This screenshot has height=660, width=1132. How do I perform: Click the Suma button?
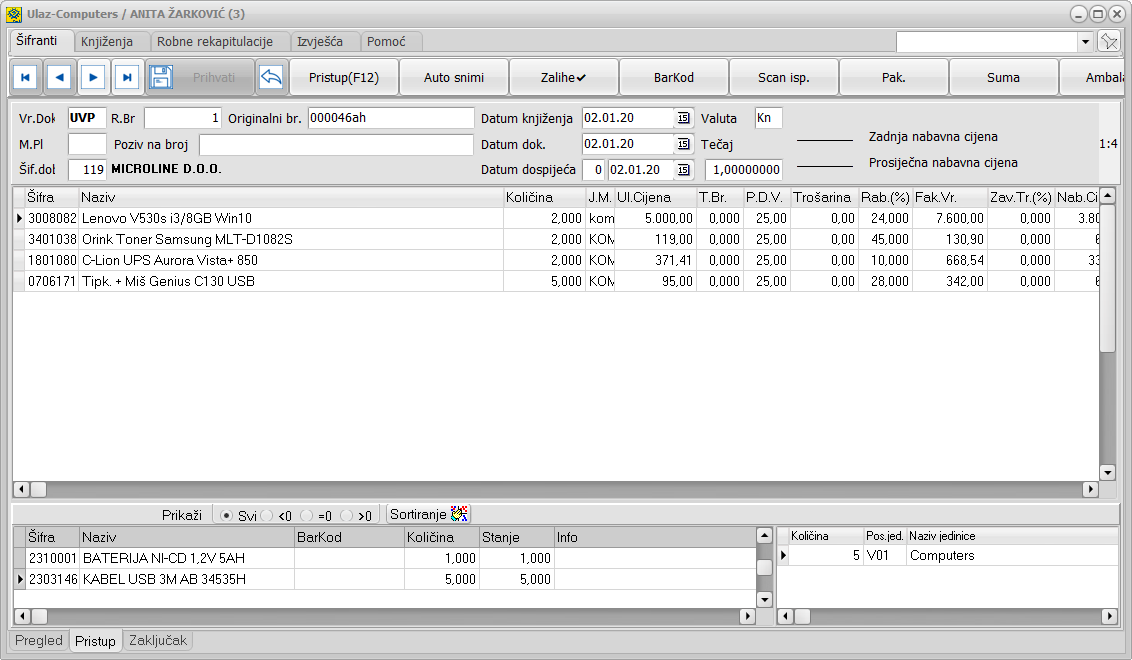tap(1003, 77)
